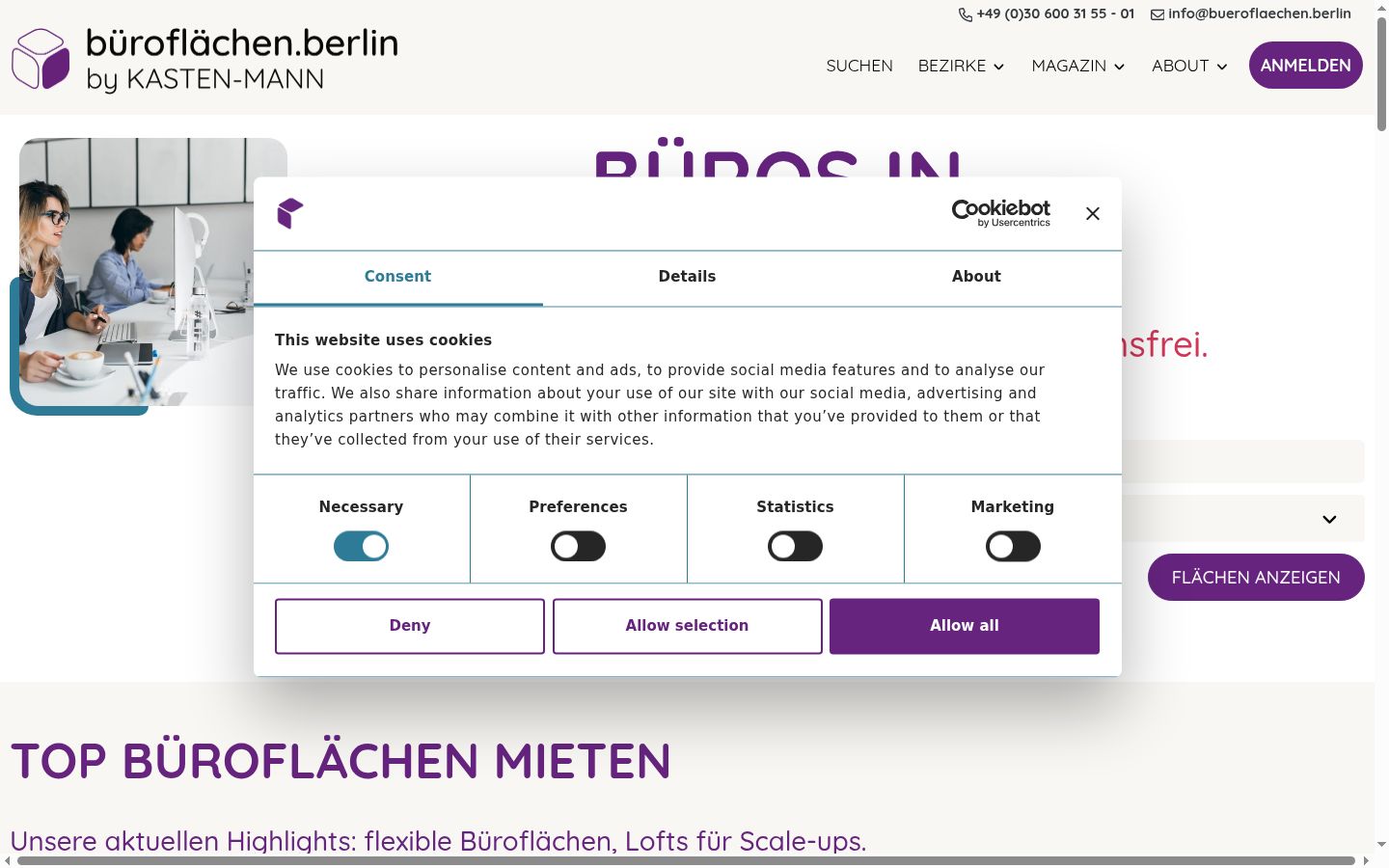The image size is (1389, 868).
Task: Enable the Statistics cookies switch
Action: [795, 547]
